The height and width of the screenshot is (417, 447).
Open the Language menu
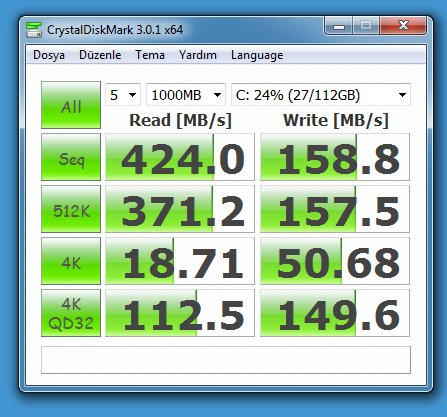pyautogui.click(x=257, y=55)
